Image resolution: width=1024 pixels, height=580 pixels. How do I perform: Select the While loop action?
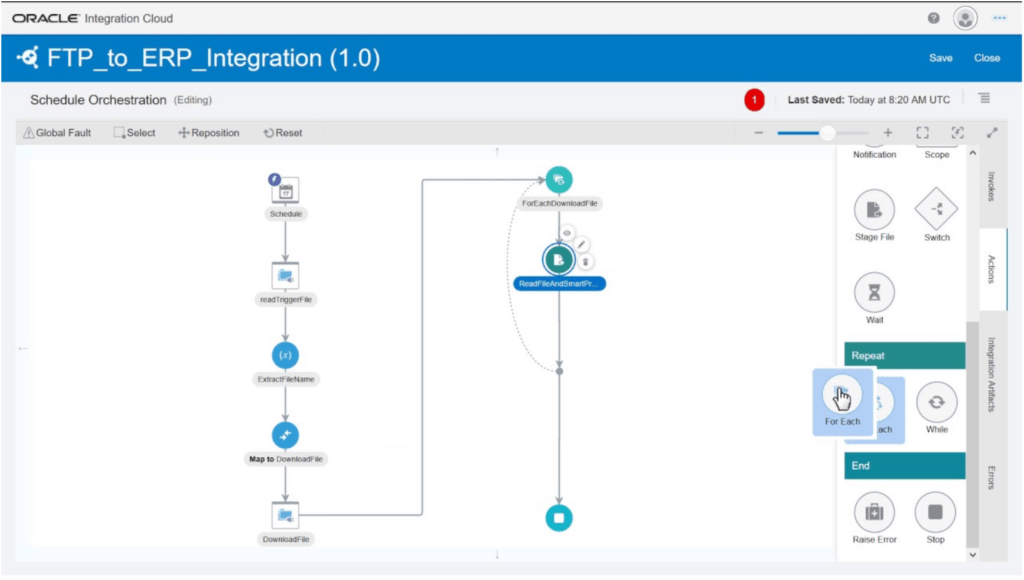[x=936, y=404]
